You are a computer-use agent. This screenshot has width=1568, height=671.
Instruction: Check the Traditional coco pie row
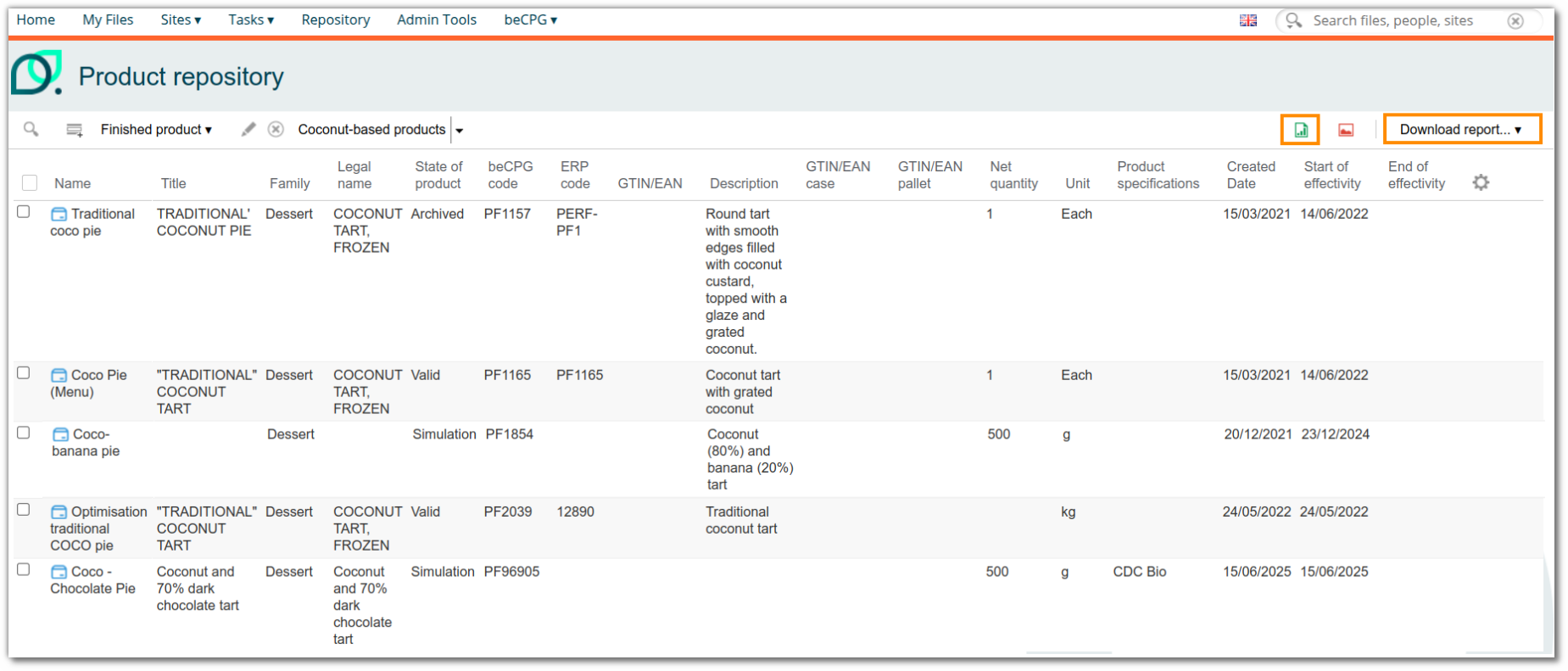24,212
